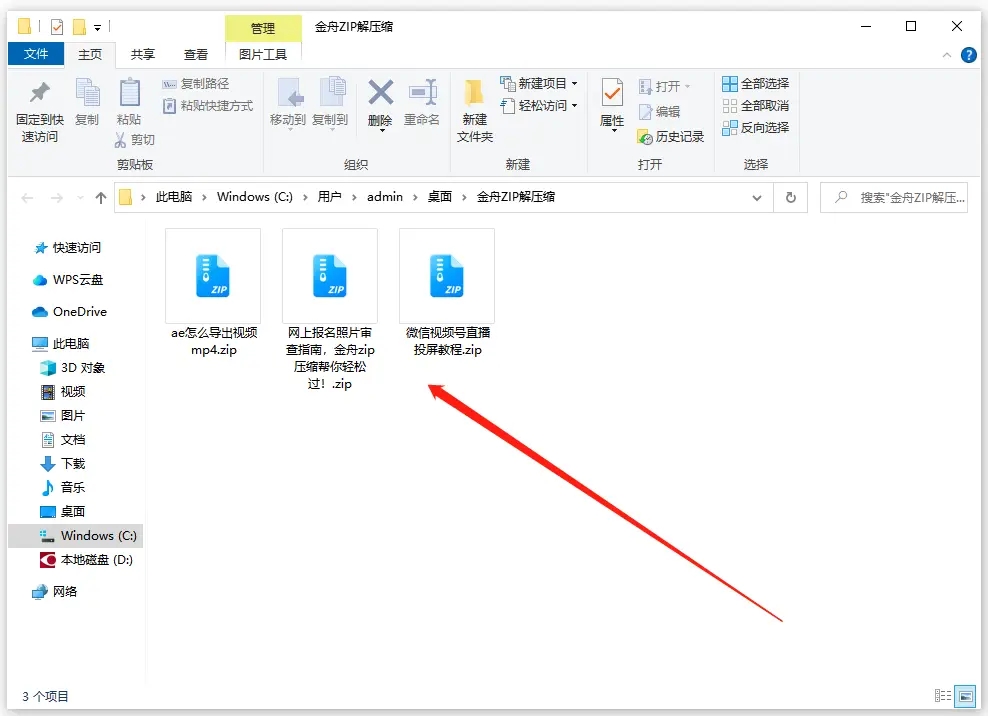Open Customize Quick Access Toolbar dropdown

tap(98, 27)
